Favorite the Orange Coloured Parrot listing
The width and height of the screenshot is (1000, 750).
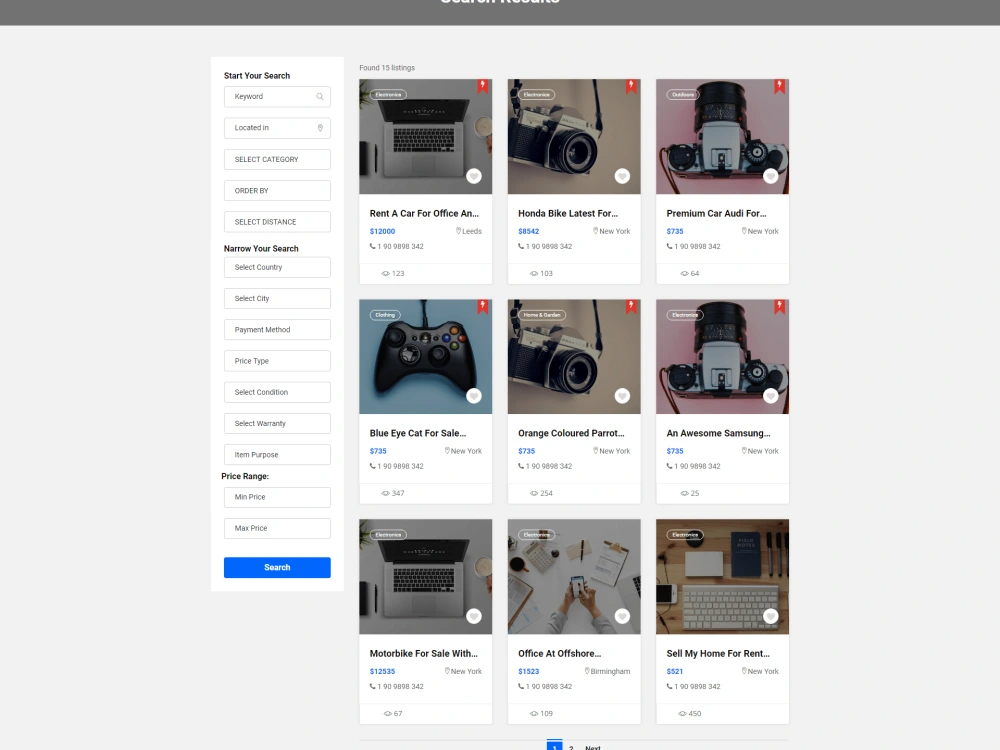[622, 396]
